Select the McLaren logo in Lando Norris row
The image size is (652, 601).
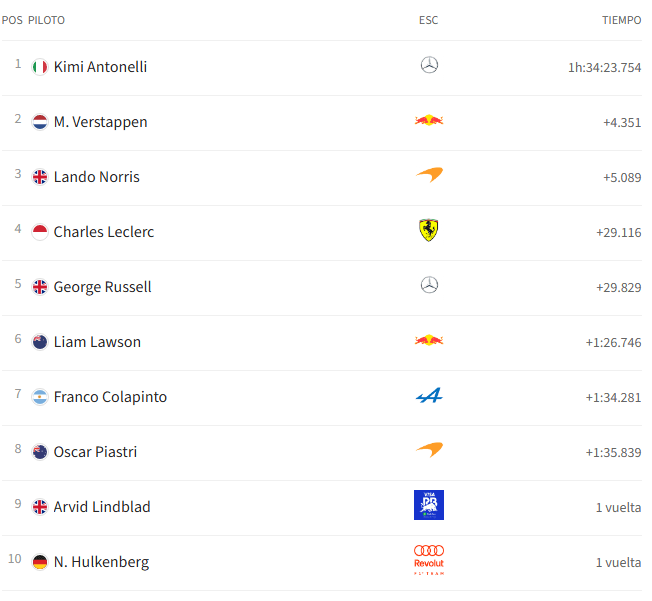429,175
